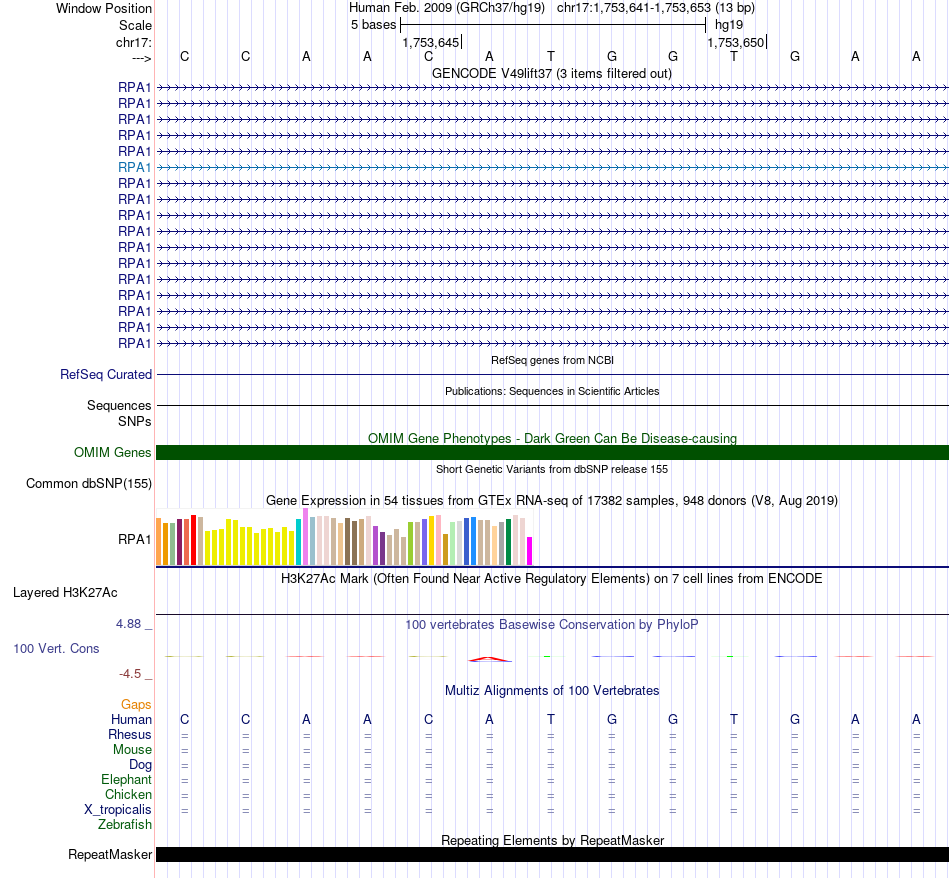Click the Common dbSNP(155) track label
Screen dimensions: 950x878
pos(88,484)
